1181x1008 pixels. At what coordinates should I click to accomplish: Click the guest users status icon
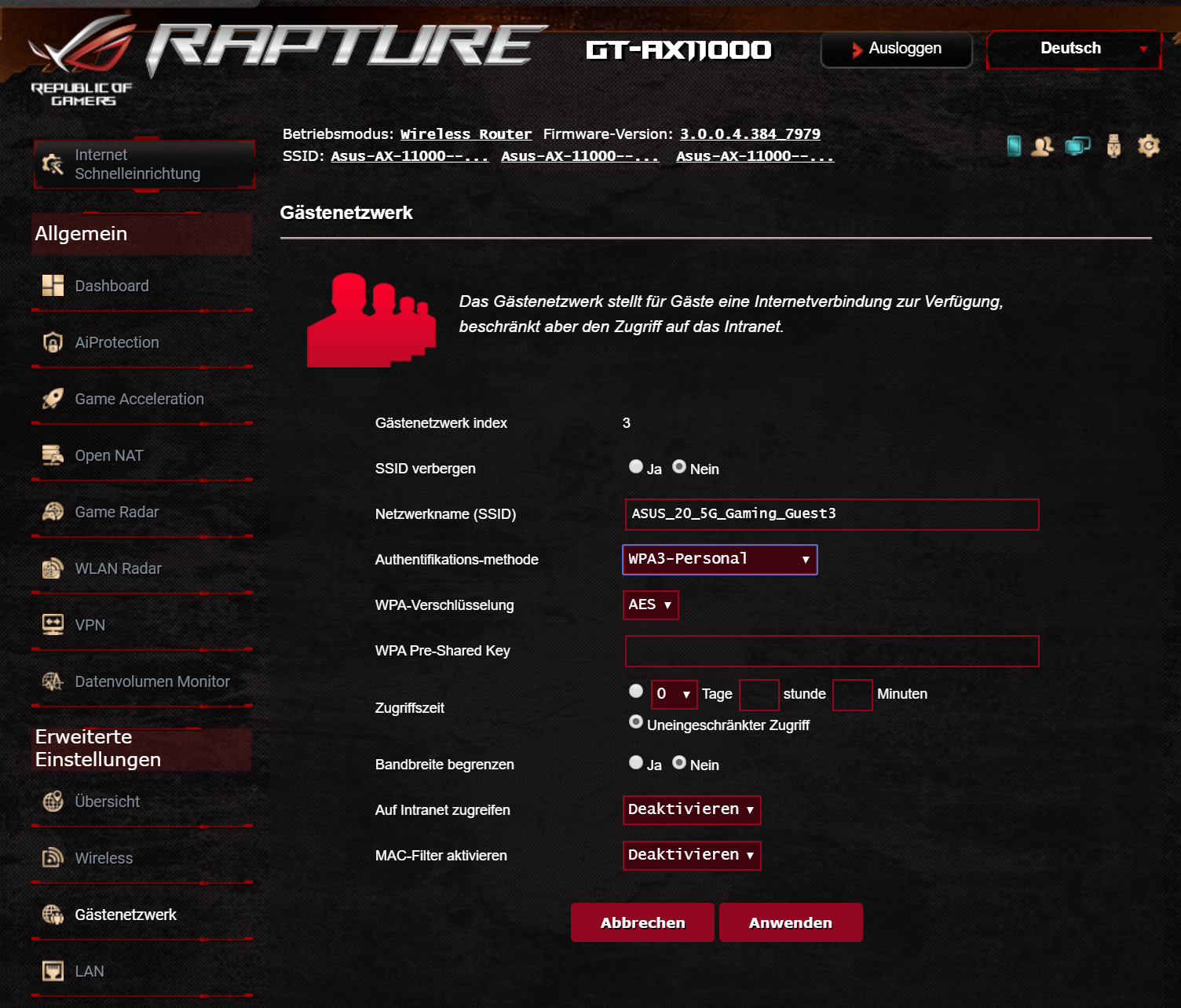pyautogui.click(x=1043, y=146)
